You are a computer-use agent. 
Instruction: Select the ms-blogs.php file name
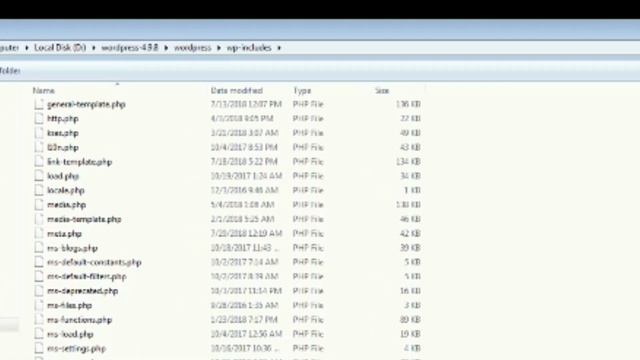pyautogui.click(x=72, y=248)
